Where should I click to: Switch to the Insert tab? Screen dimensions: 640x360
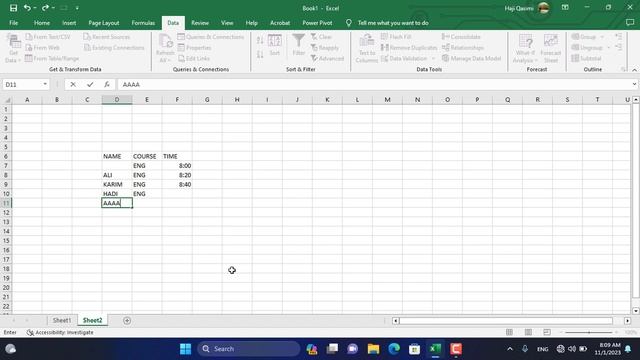[69, 23]
